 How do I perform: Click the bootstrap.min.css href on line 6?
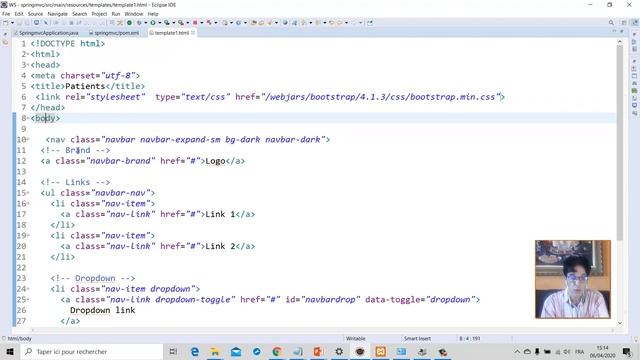(x=380, y=97)
